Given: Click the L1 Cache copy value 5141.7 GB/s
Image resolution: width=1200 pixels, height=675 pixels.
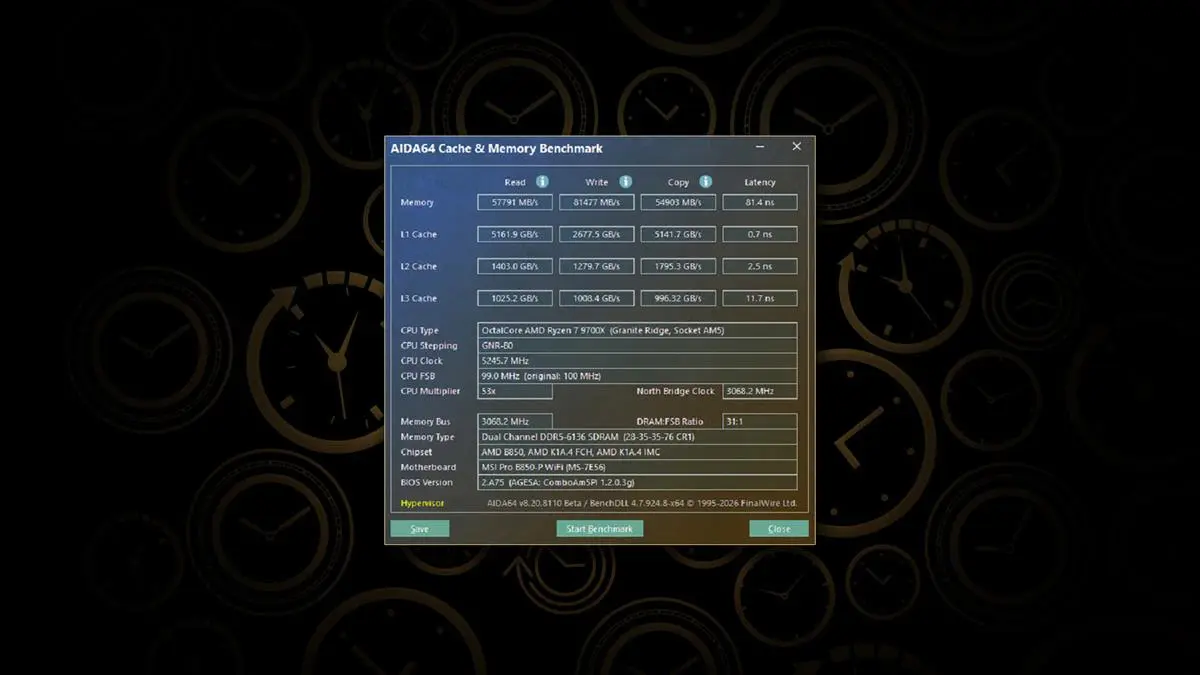Looking at the screenshot, I should 678,234.
